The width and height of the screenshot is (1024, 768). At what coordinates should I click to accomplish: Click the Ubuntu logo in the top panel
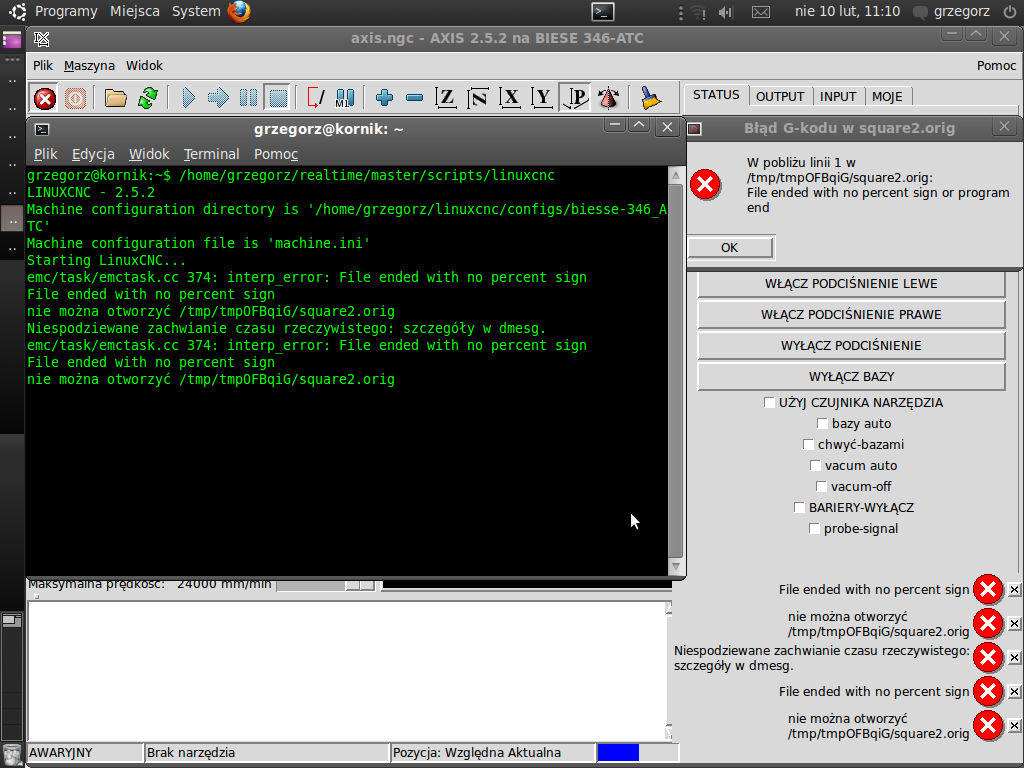click(x=17, y=11)
